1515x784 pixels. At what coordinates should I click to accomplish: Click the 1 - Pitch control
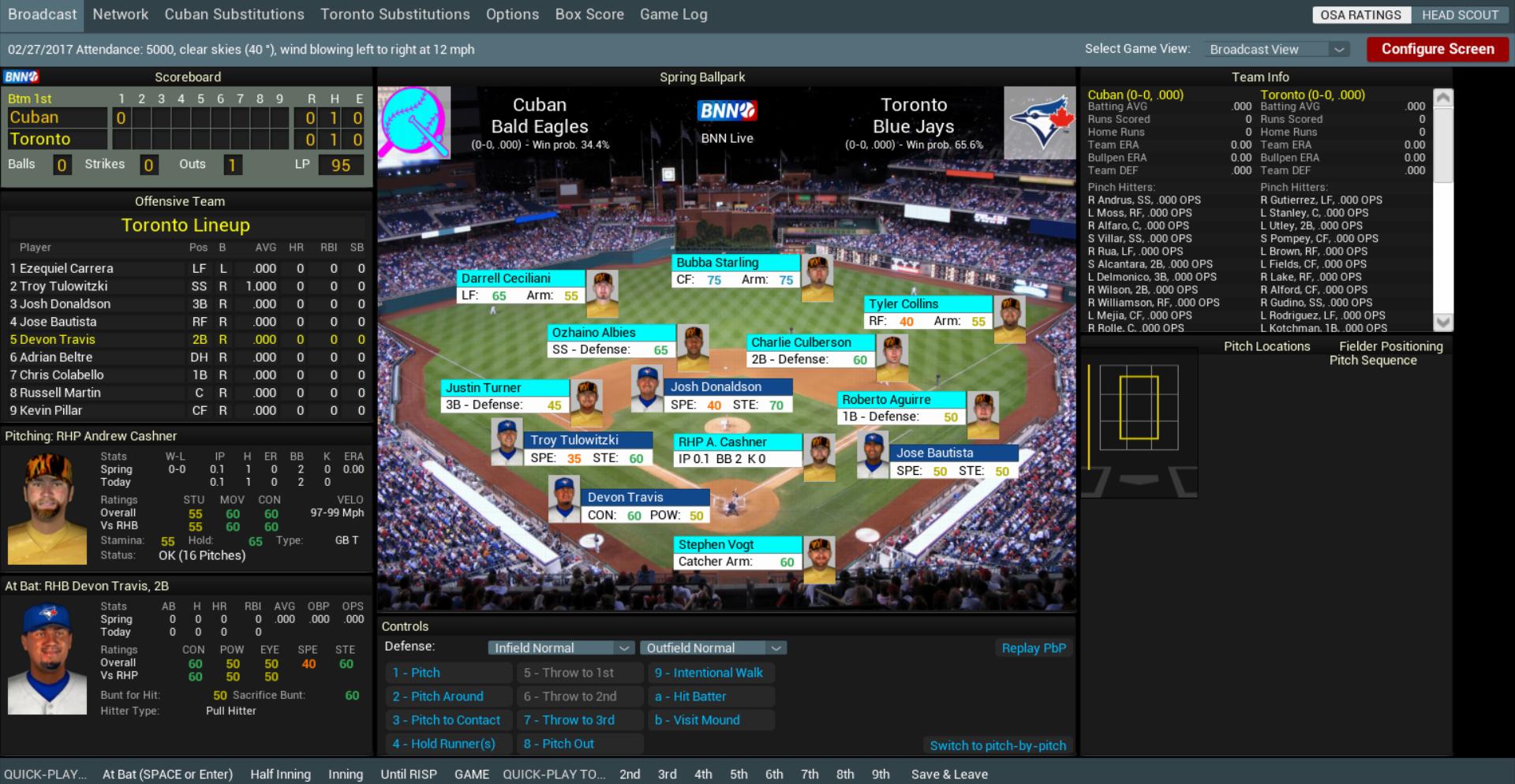[x=450, y=673]
